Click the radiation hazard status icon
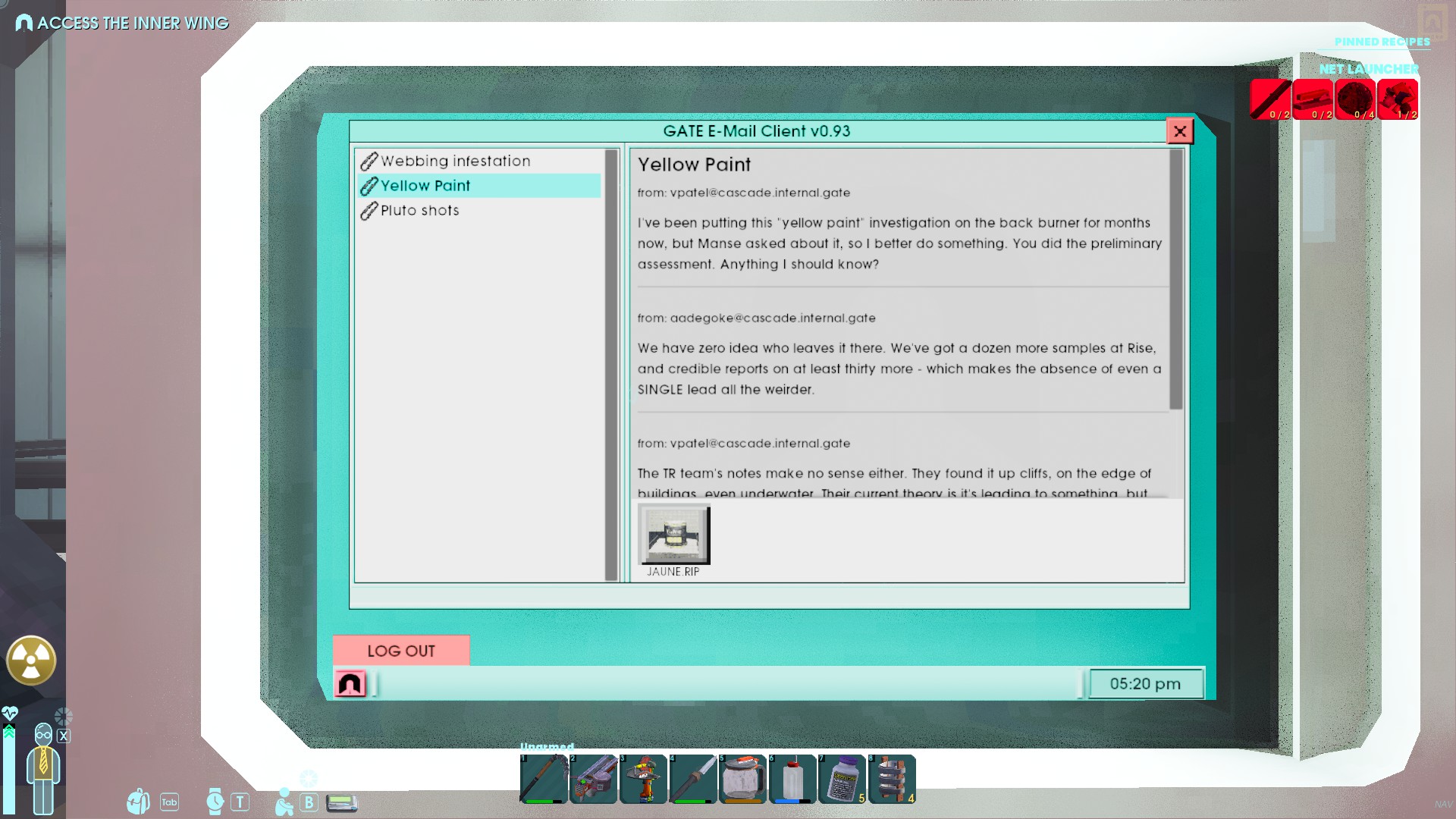The image size is (1456, 819). point(31,661)
